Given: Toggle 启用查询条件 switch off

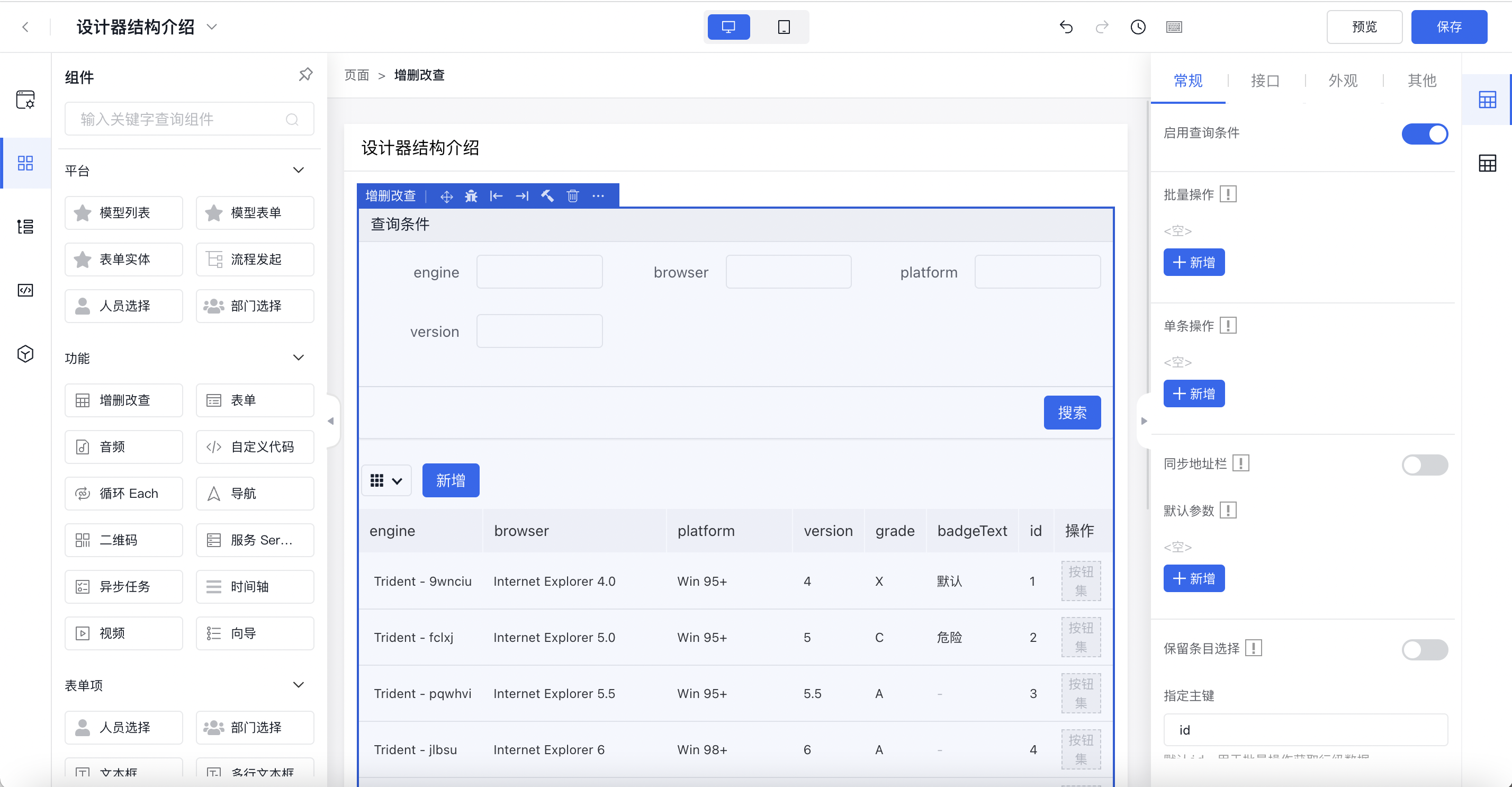Looking at the screenshot, I should point(1425,134).
